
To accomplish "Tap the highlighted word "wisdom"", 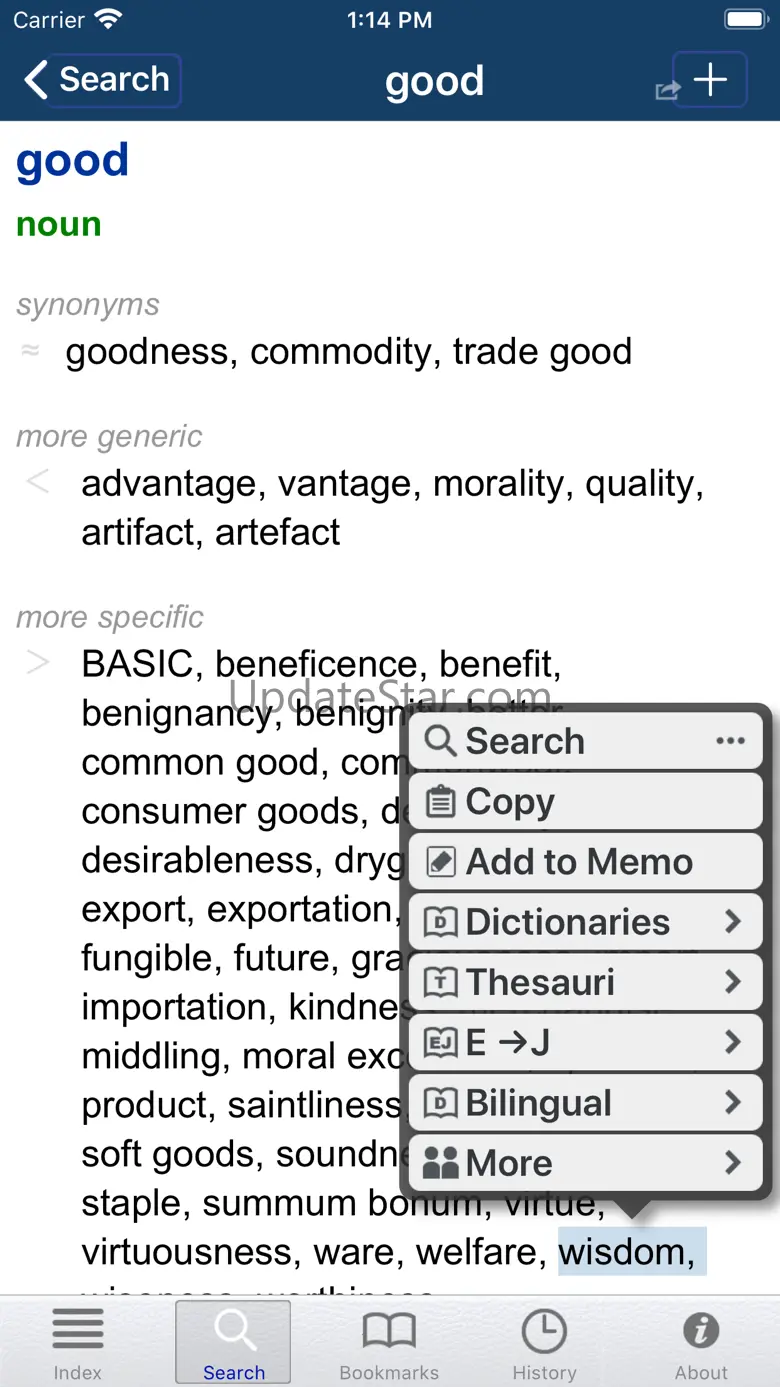I will [626, 1252].
